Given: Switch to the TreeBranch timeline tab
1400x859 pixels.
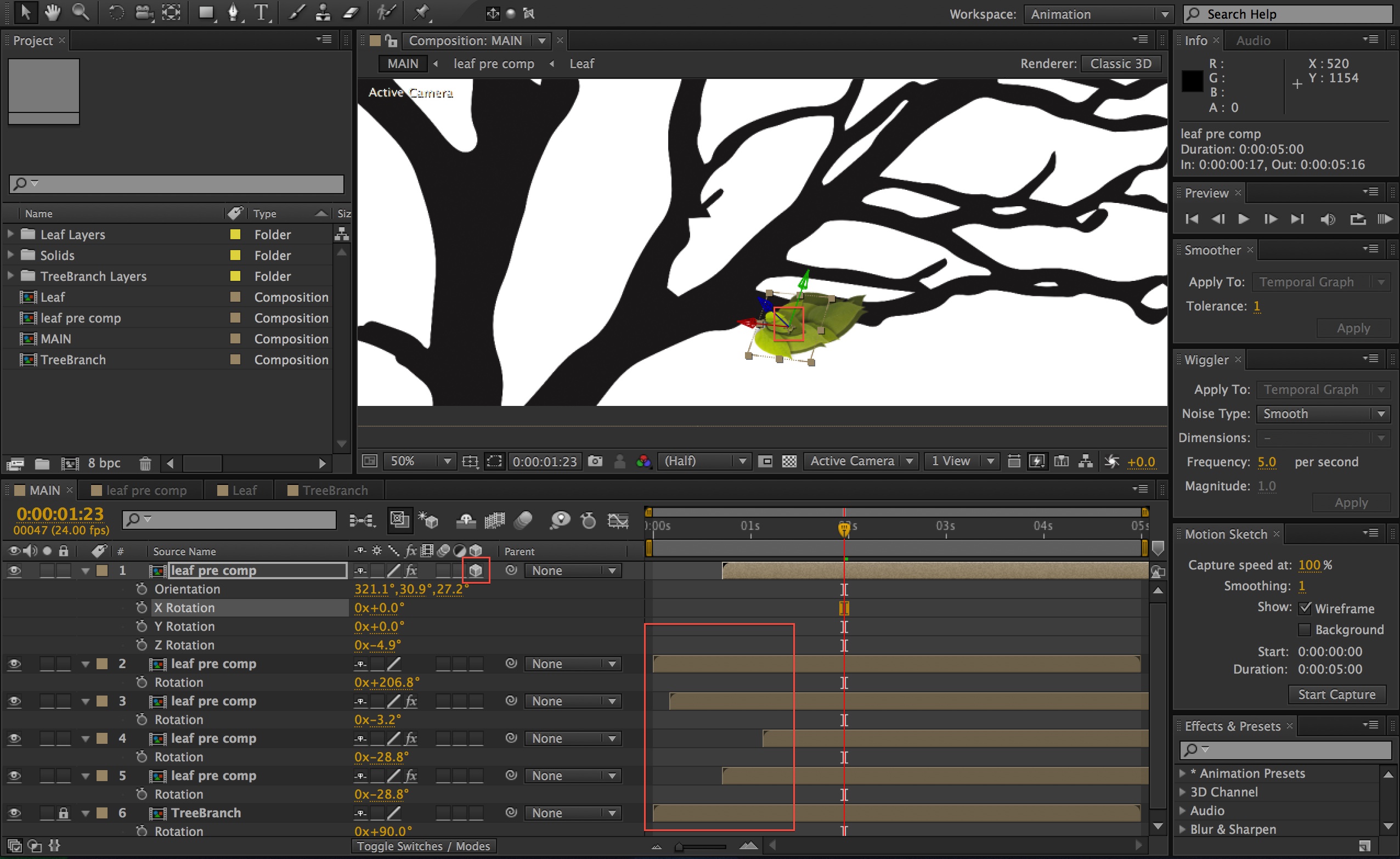Looking at the screenshot, I should coord(334,490).
